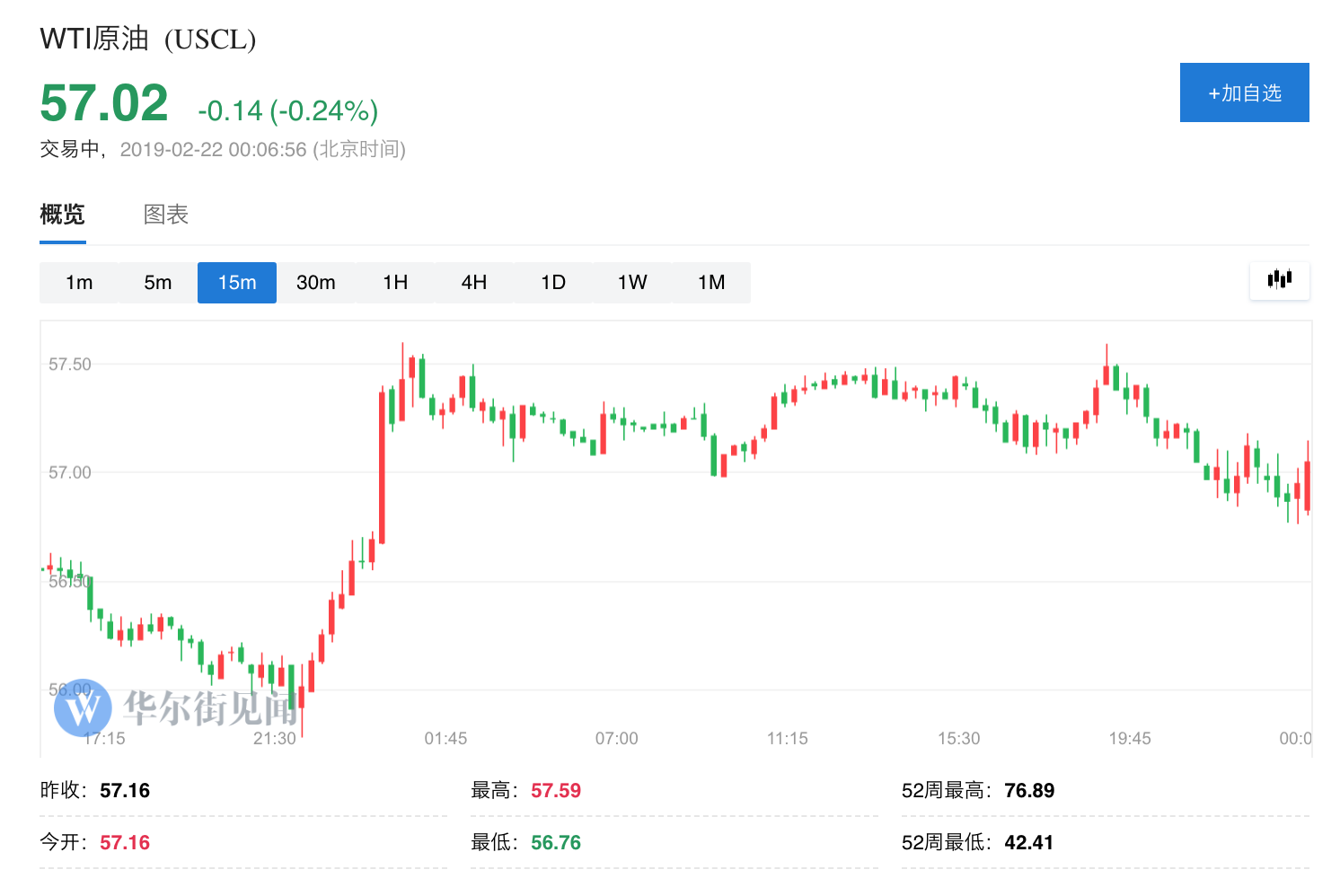
Task: Switch to the 图表 chart tab
Action: click(166, 215)
